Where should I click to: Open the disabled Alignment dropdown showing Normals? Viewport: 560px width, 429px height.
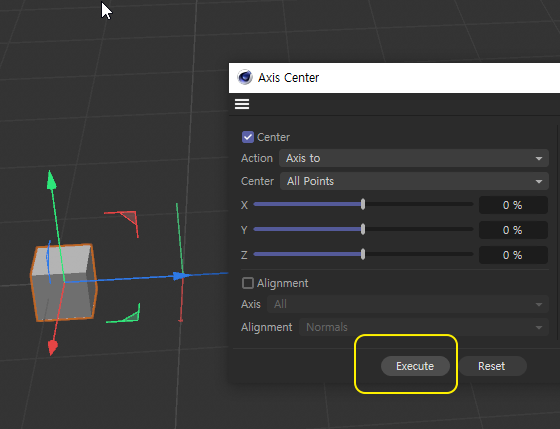[424, 327]
